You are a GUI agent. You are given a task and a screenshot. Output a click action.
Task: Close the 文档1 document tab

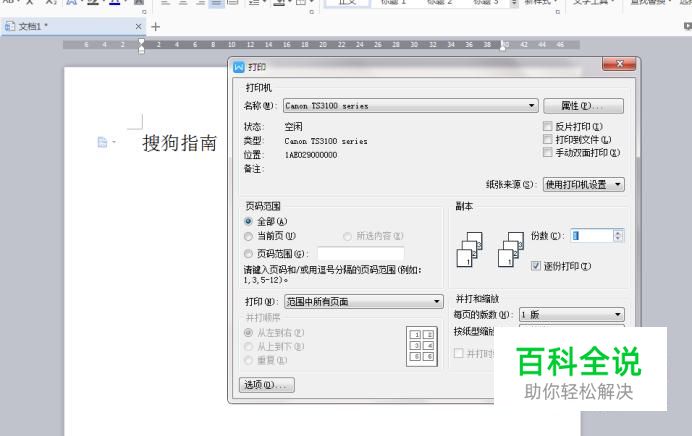(138, 26)
